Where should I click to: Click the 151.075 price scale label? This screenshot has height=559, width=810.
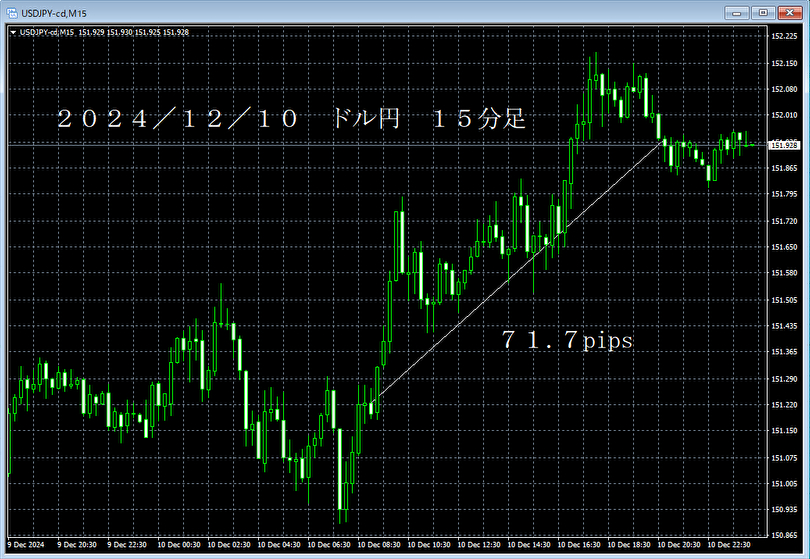pyautogui.click(x=784, y=458)
